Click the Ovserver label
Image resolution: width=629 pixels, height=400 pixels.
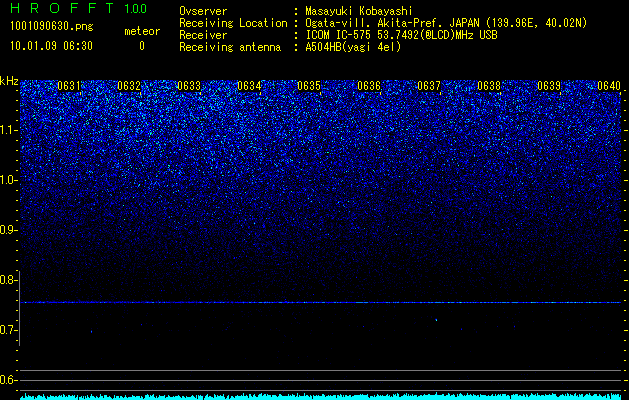(203, 11)
